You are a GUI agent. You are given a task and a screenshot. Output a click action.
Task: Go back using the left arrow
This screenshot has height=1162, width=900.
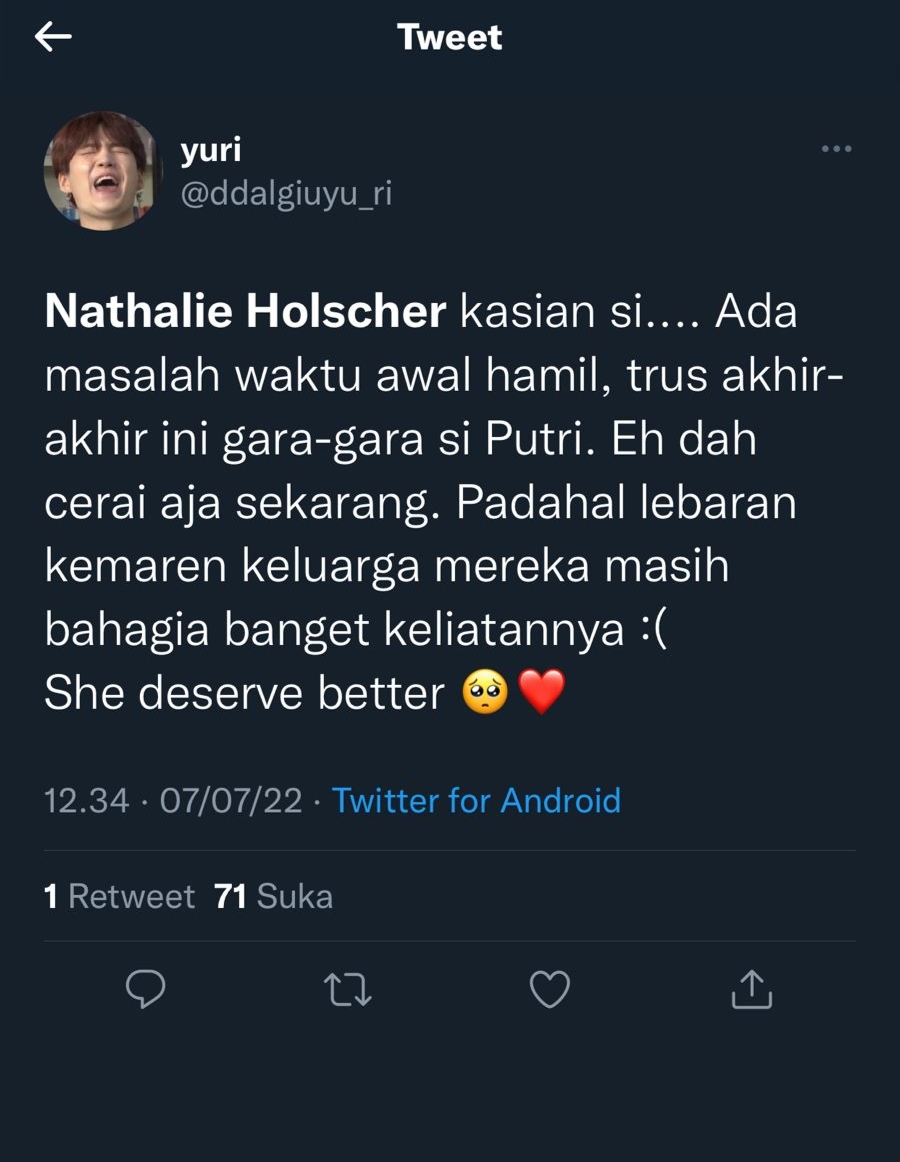coord(53,36)
